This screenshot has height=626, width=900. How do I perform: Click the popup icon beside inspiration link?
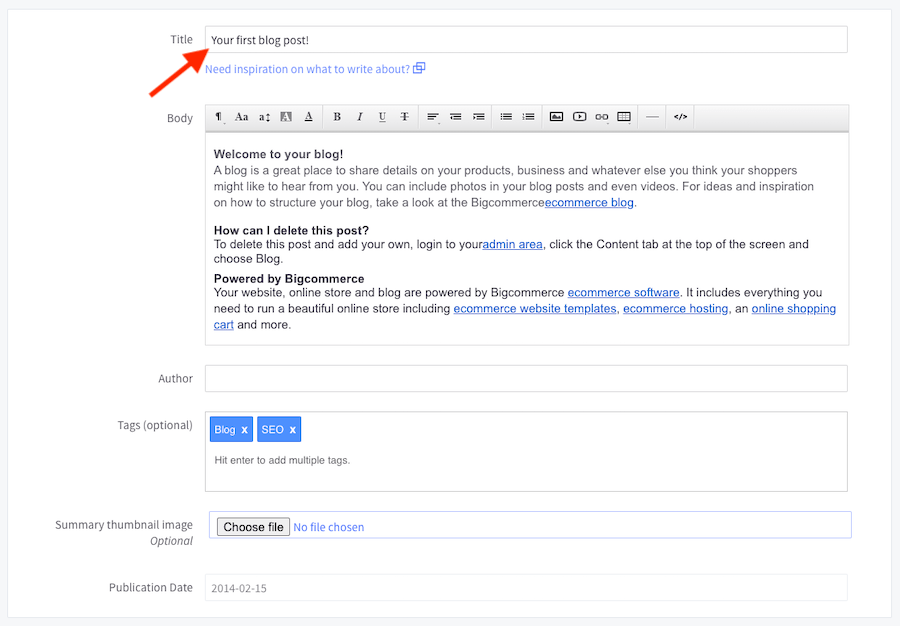coord(420,68)
